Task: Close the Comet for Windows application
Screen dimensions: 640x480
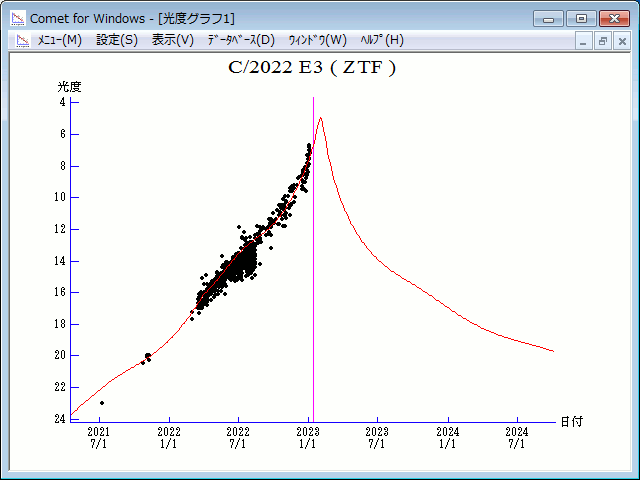Action: [x=613, y=18]
